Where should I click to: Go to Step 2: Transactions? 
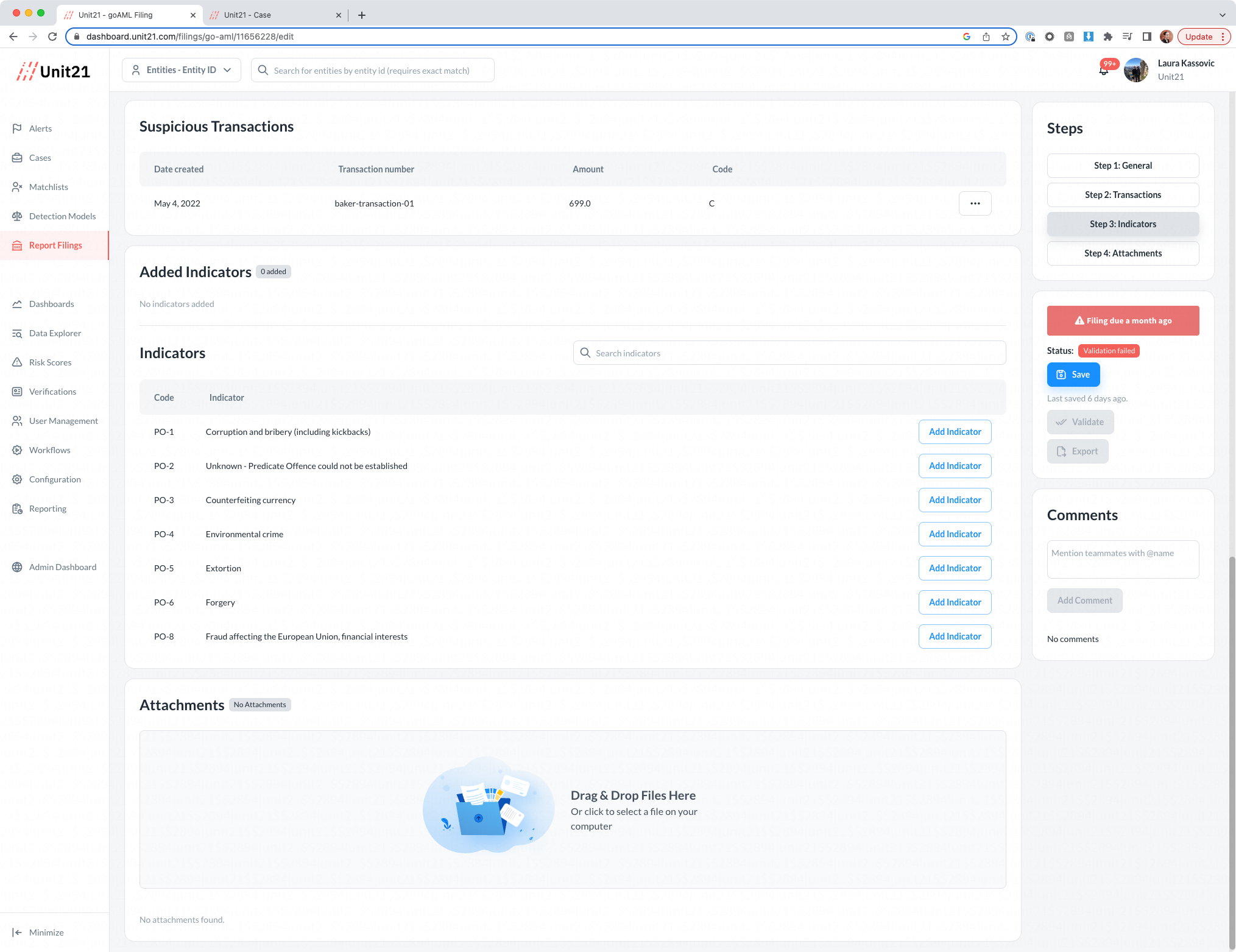[1122, 195]
